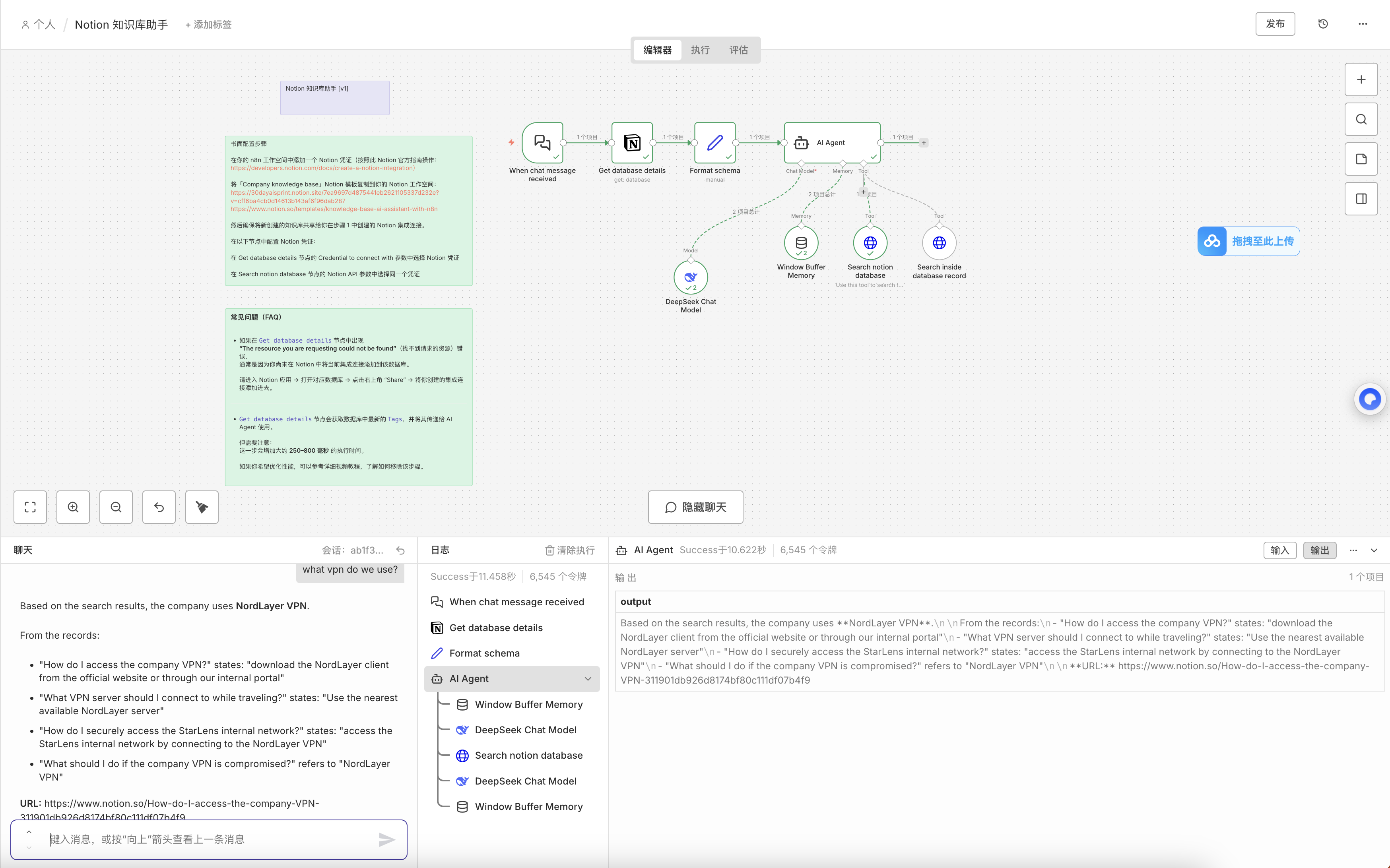Collapse the AI Agent output panel chevron
1390x868 pixels.
coord(1374,550)
